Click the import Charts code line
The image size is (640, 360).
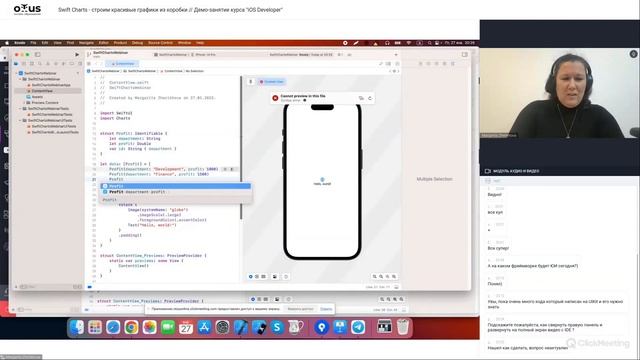click(x=115, y=118)
